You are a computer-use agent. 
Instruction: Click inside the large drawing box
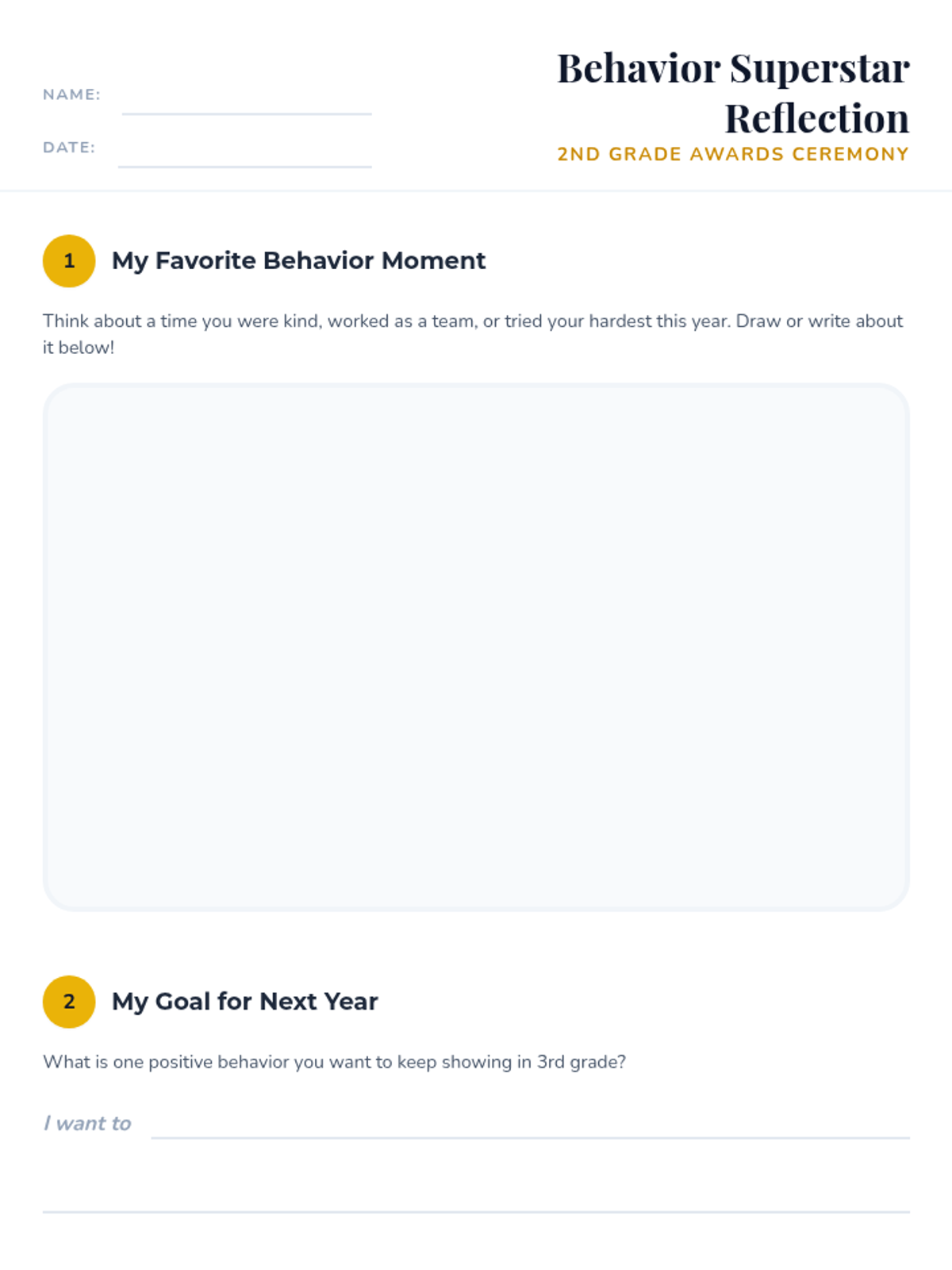click(476, 647)
